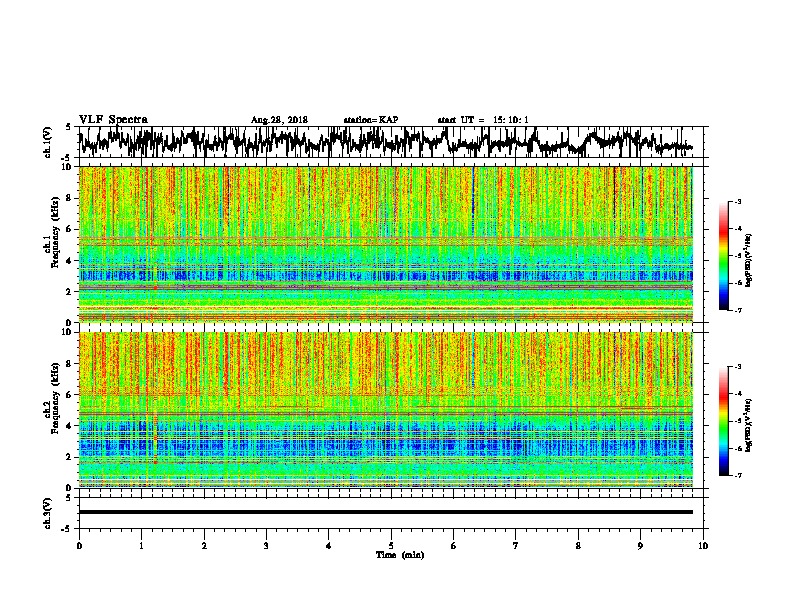The image size is (792, 612).
Task: Click inside the ch.2 spectrogram panel
Action: pyautogui.click(x=386, y=410)
